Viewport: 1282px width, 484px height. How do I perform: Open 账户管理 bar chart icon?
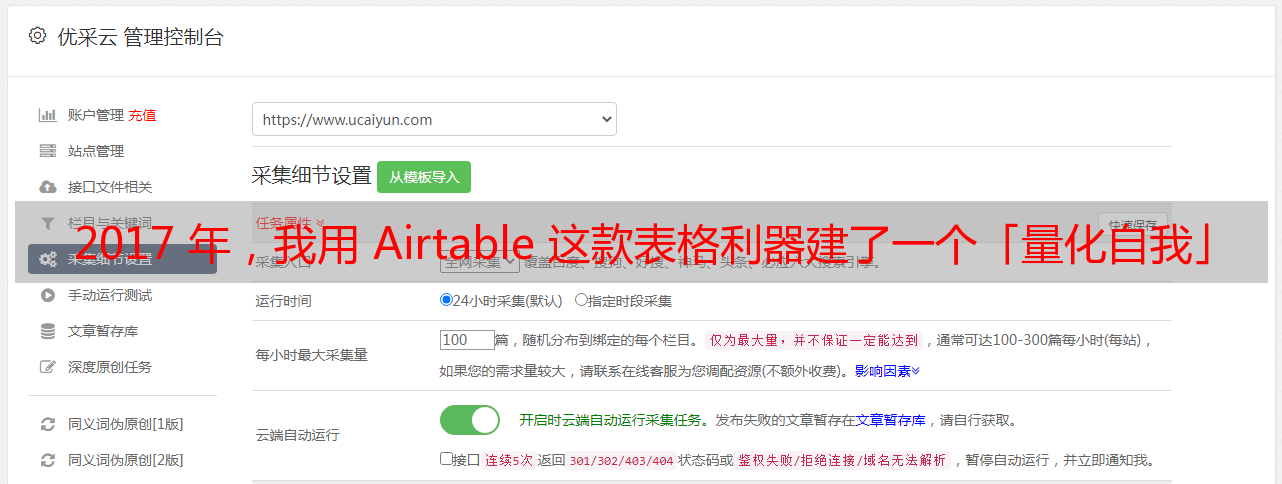click(x=47, y=115)
